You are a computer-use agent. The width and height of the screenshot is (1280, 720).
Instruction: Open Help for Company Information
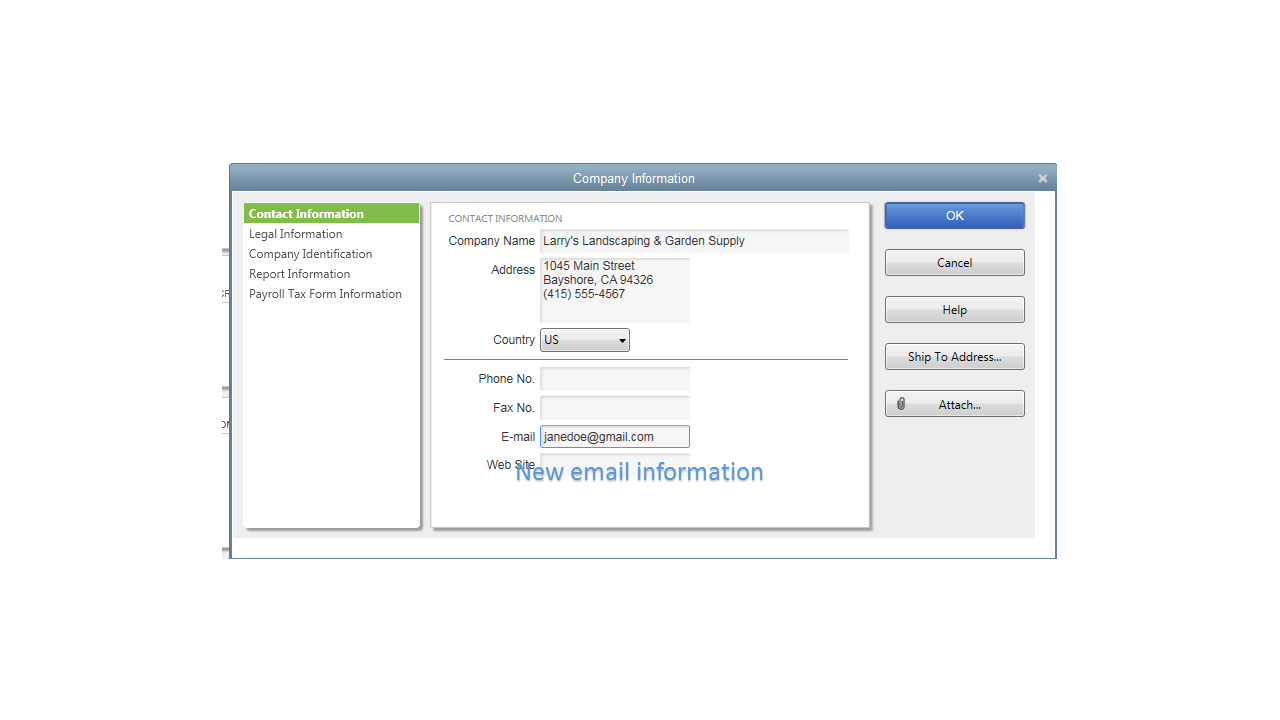point(954,309)
